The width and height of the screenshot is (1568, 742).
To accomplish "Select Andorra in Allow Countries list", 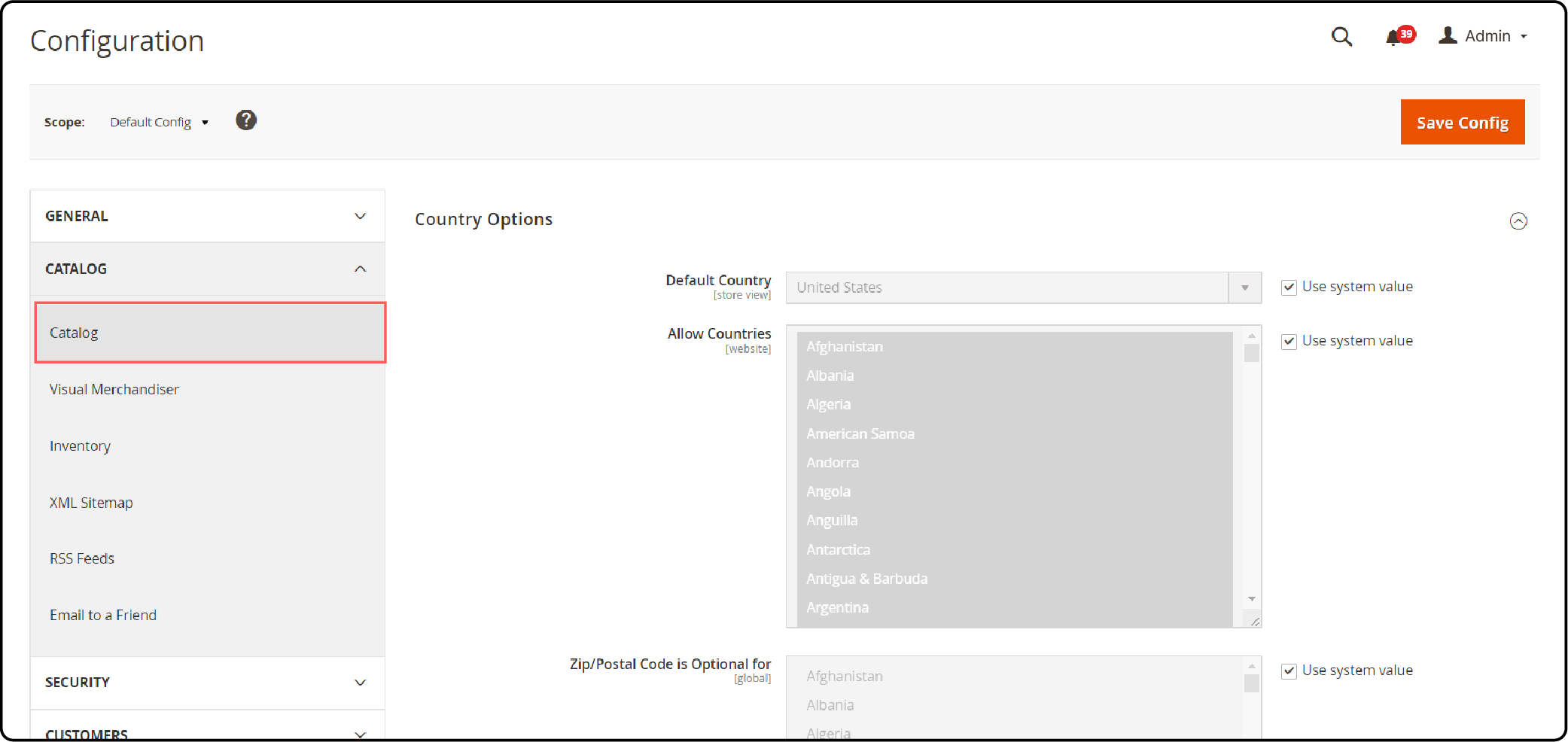I will pos(1015,463).
